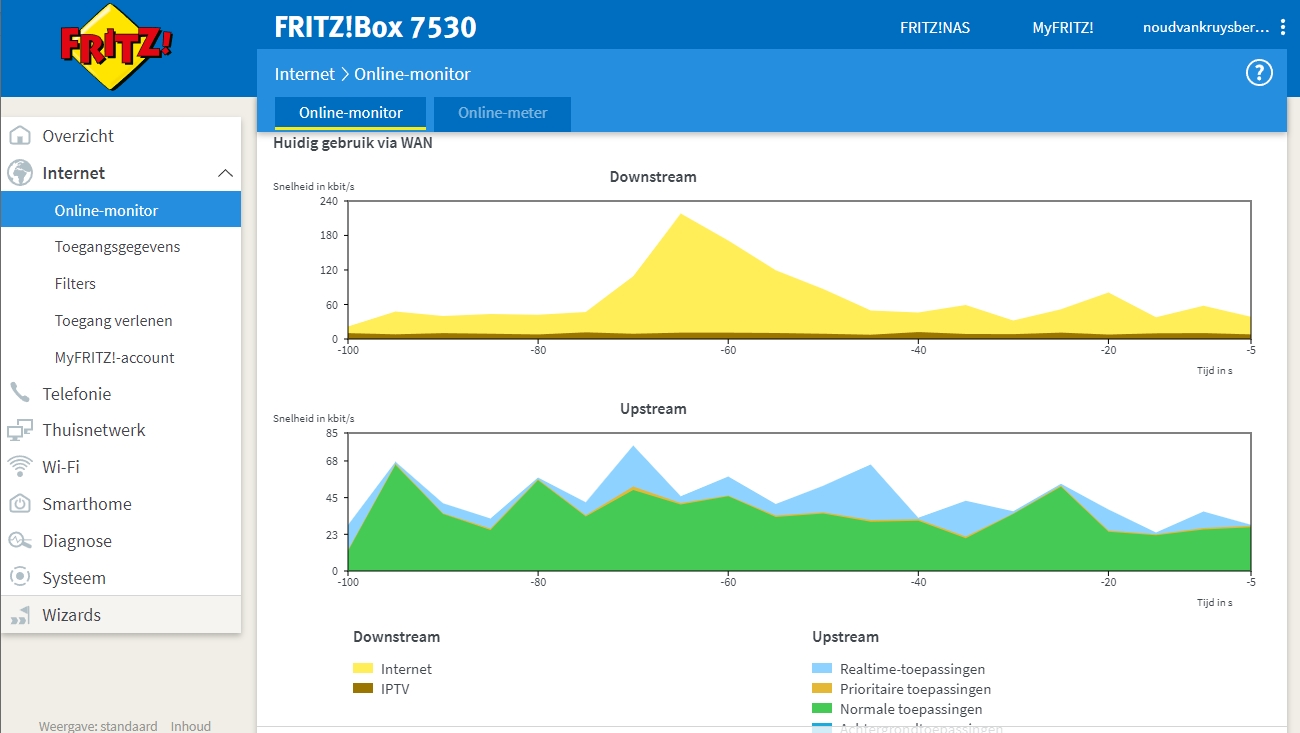Open Overzicht via the home icon
Viewport: 1300px width, 733px height.
(x=20, y=135)
